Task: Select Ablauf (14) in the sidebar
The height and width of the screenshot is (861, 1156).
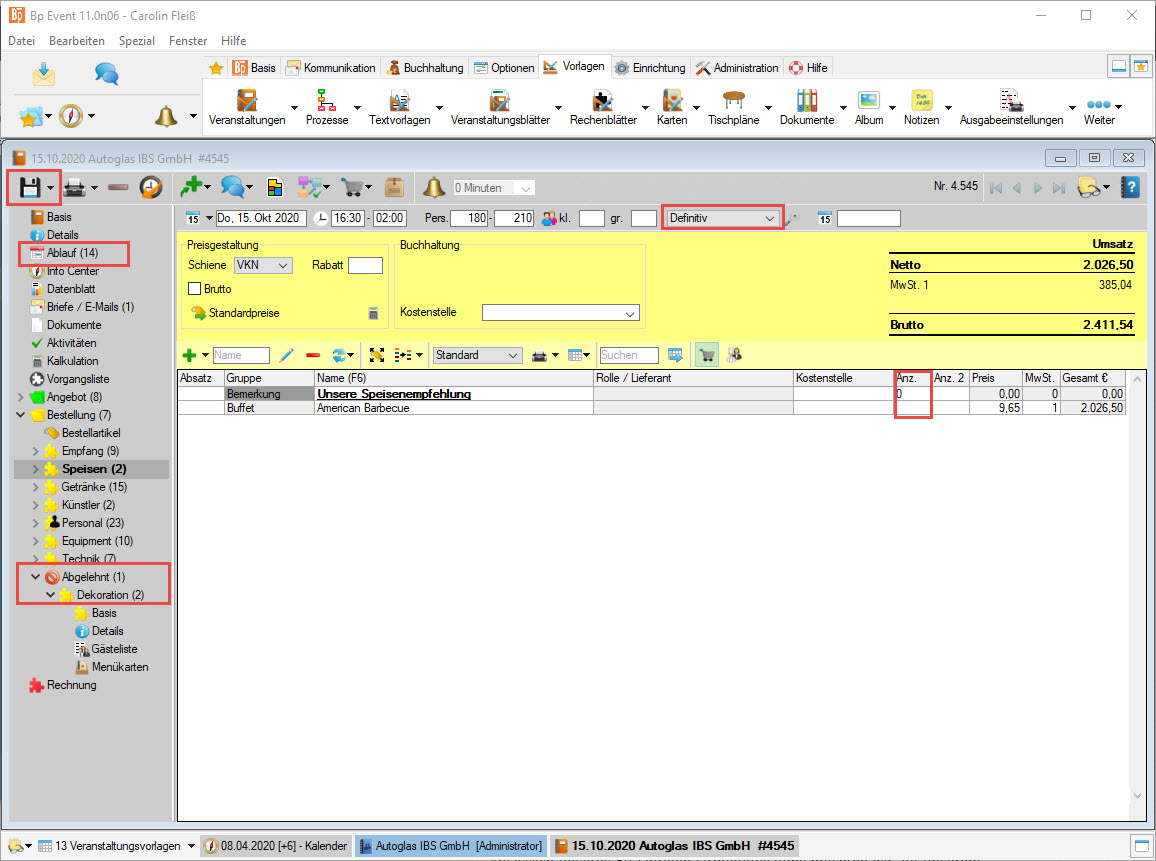Action: pos(72,253)
